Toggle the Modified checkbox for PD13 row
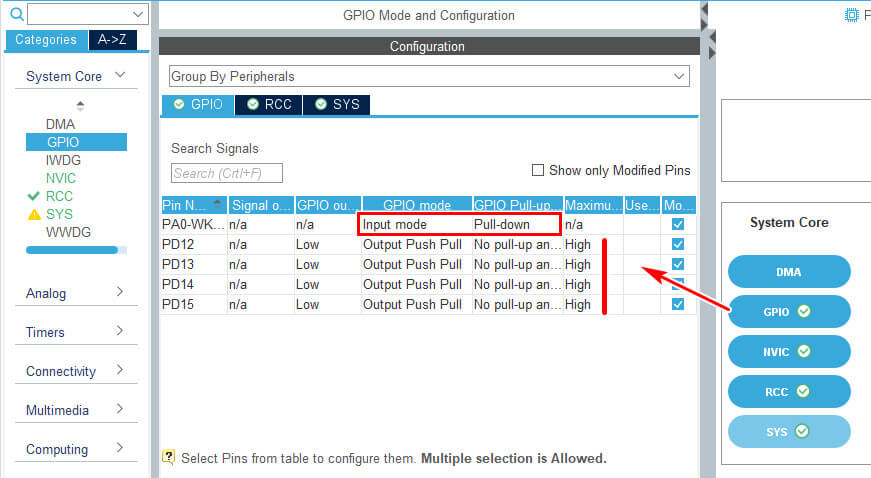This screenshot has width=871, height=478. 679,265
